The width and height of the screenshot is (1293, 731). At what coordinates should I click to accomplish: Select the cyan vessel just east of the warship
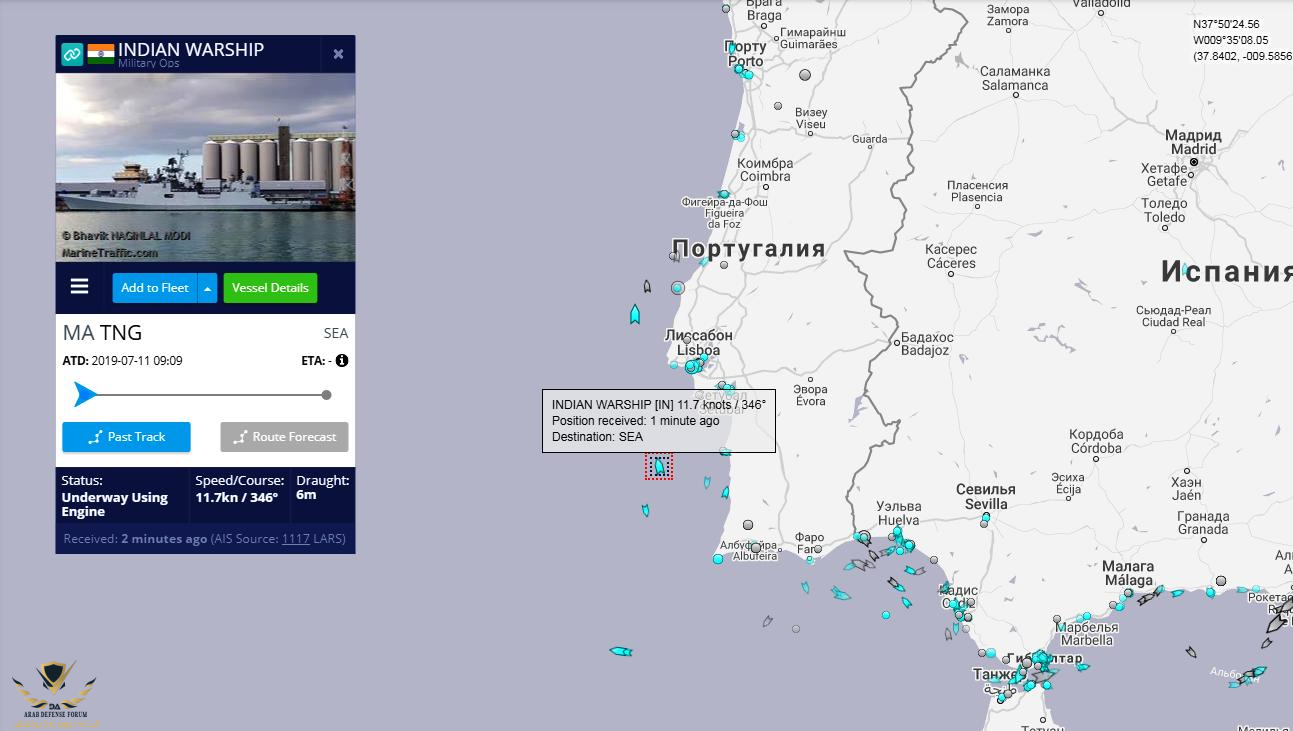tap(707, 483)
